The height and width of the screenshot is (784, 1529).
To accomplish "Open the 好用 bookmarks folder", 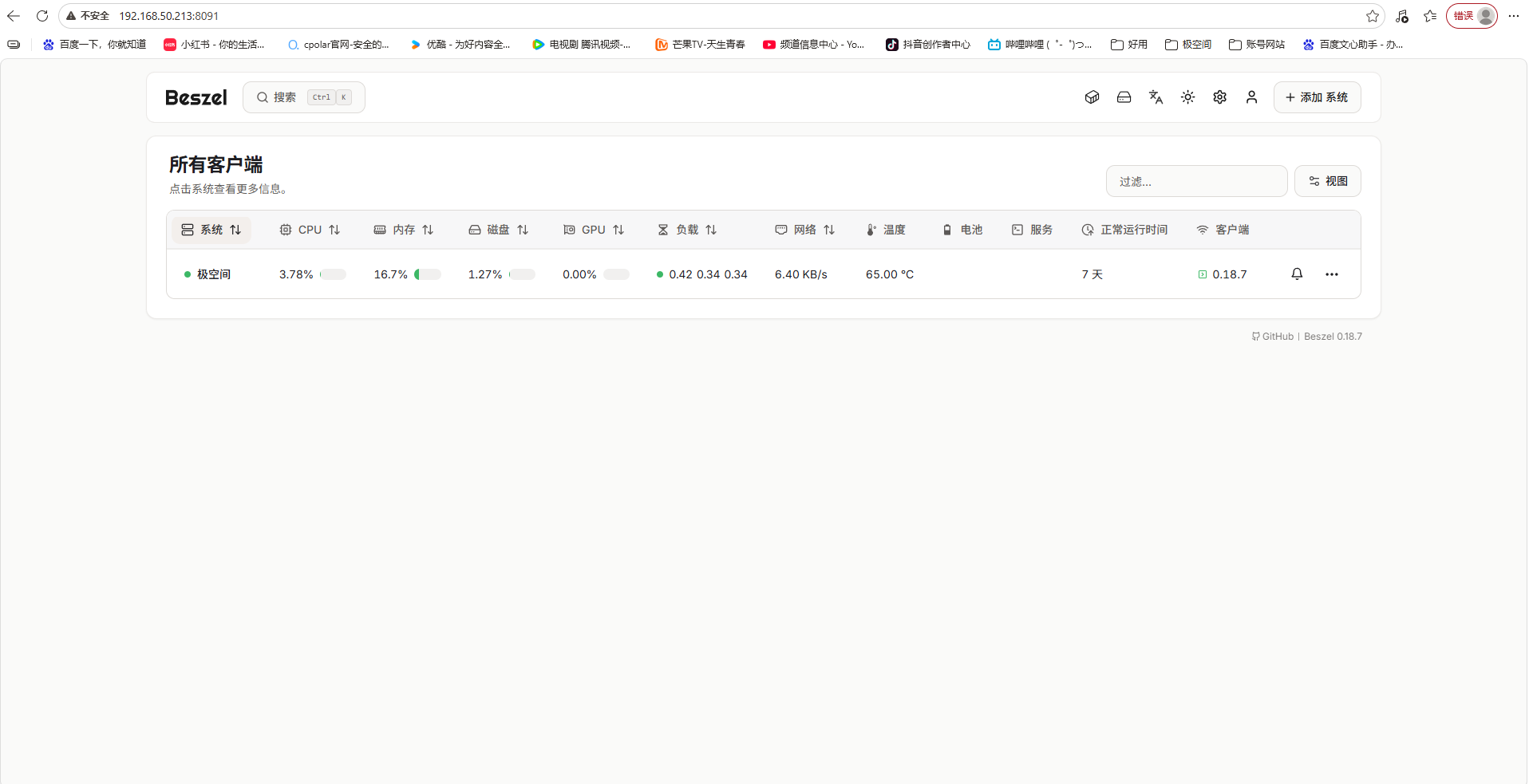I will (x=1129, y=45).
